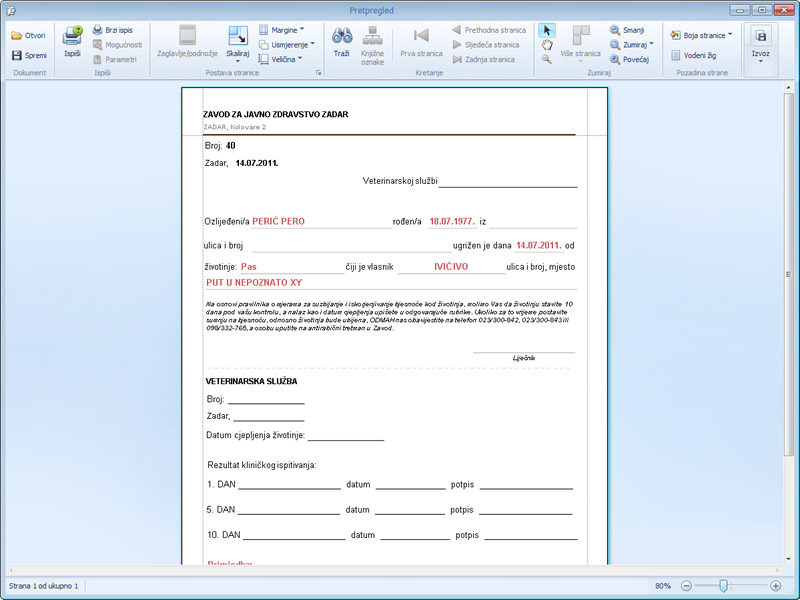This screenshot has height=600, width=800.
Task: Open Parametri in the Ispiši group
Action: coord(115,59)
